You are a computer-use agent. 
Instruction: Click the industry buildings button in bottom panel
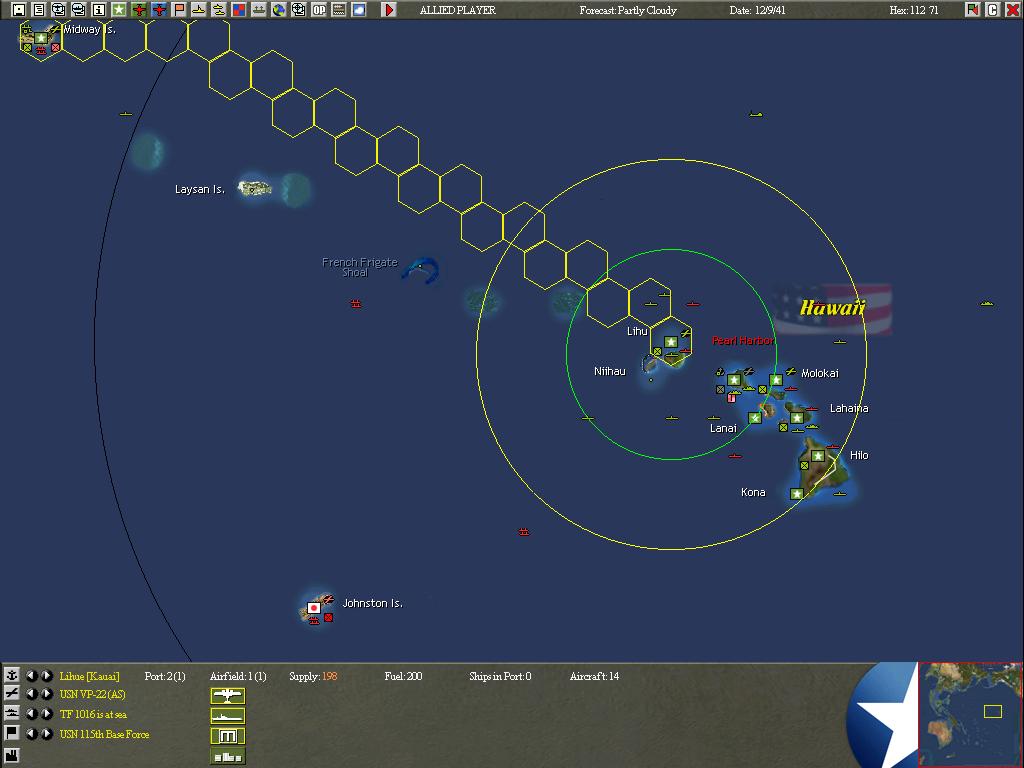[x=228, y=756]
